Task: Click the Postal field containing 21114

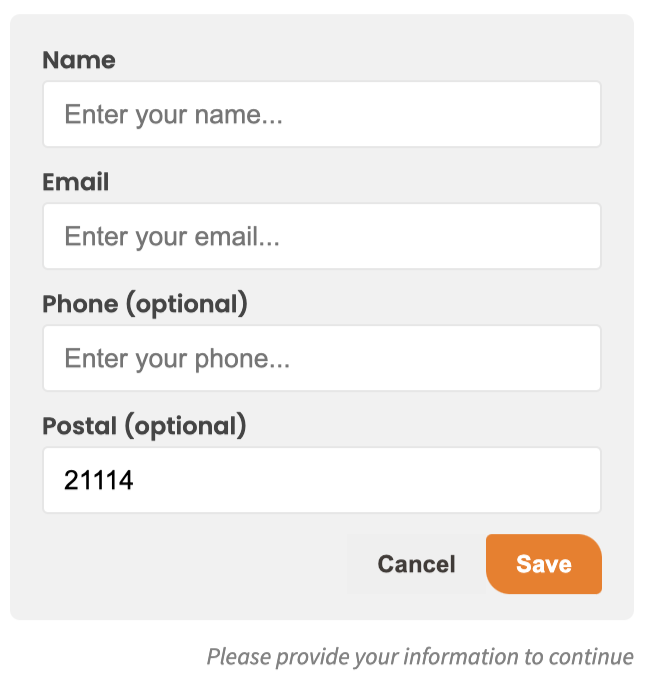Action: point(321,481)
